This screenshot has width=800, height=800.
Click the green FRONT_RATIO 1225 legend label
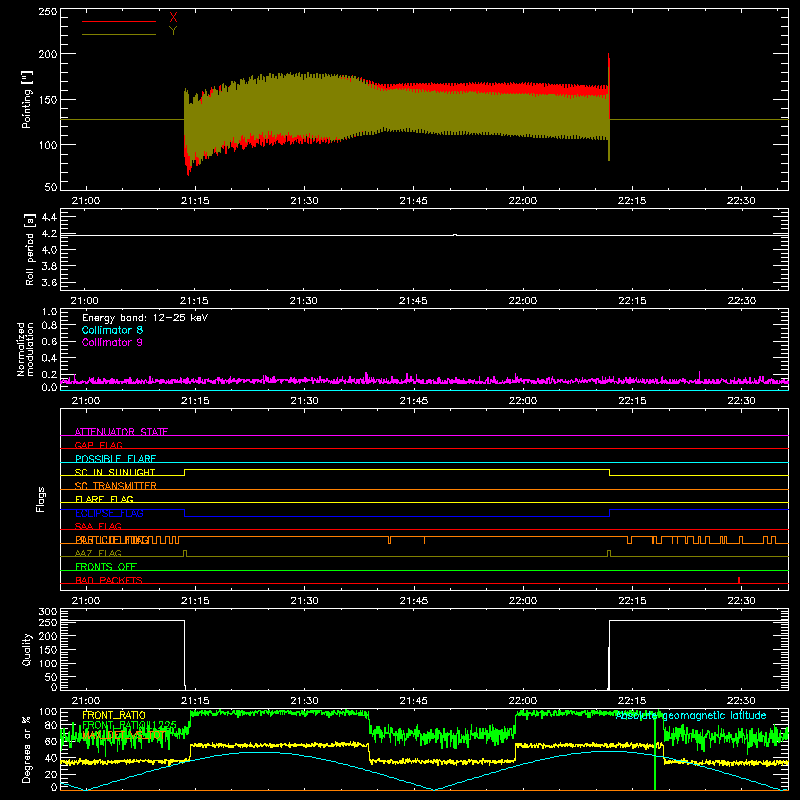130,725
